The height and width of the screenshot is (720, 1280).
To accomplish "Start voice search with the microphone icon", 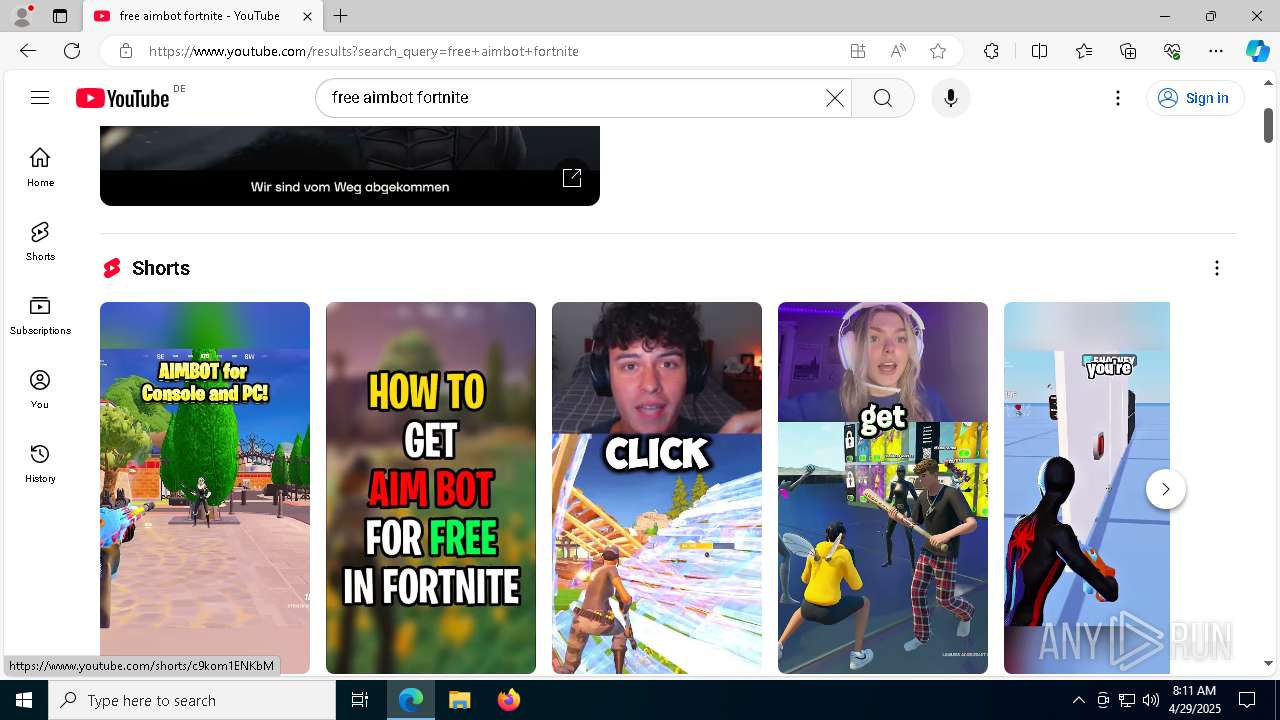I will [x=951, y=98].
